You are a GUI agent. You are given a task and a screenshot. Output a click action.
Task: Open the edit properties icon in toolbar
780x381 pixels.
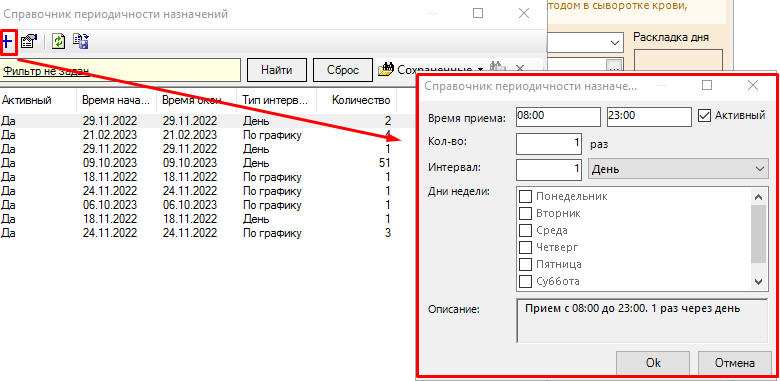point(29,42)
